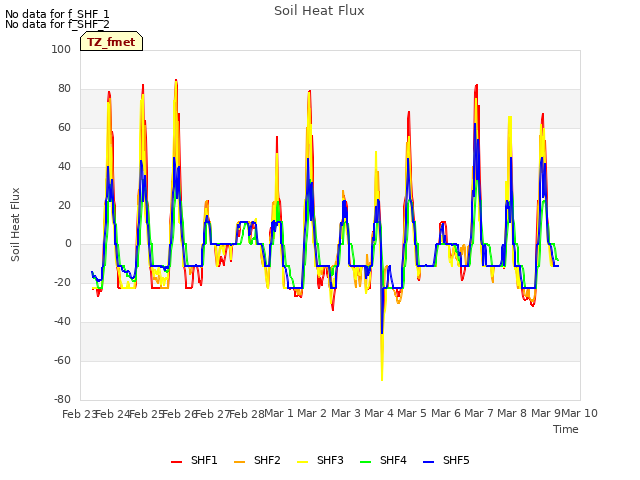Click the SHF4 green legend swatch
640x480 pixels.
click(366, 462)
